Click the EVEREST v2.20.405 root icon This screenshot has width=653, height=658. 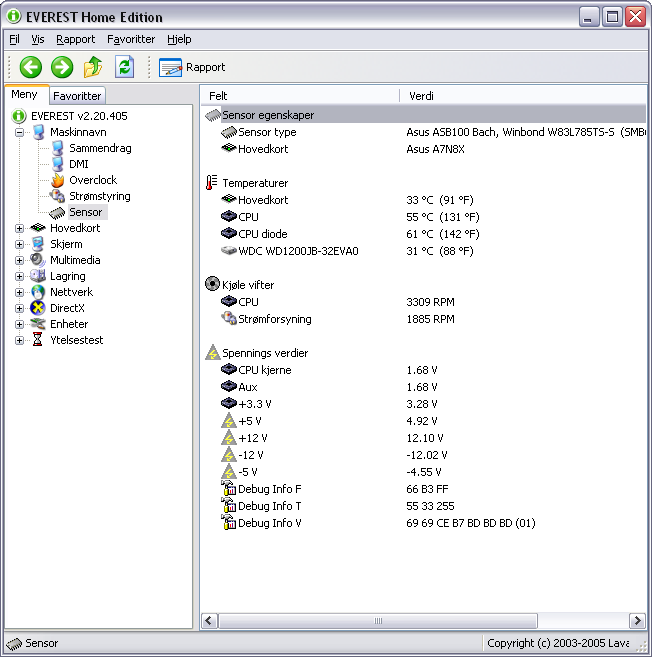[x=19, y=116]
